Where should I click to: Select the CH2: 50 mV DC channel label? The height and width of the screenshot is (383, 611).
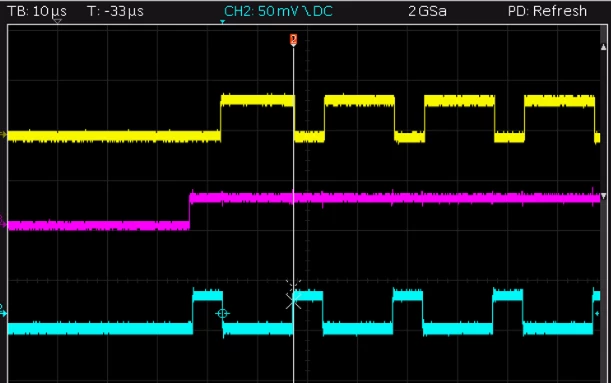[278, 11]
